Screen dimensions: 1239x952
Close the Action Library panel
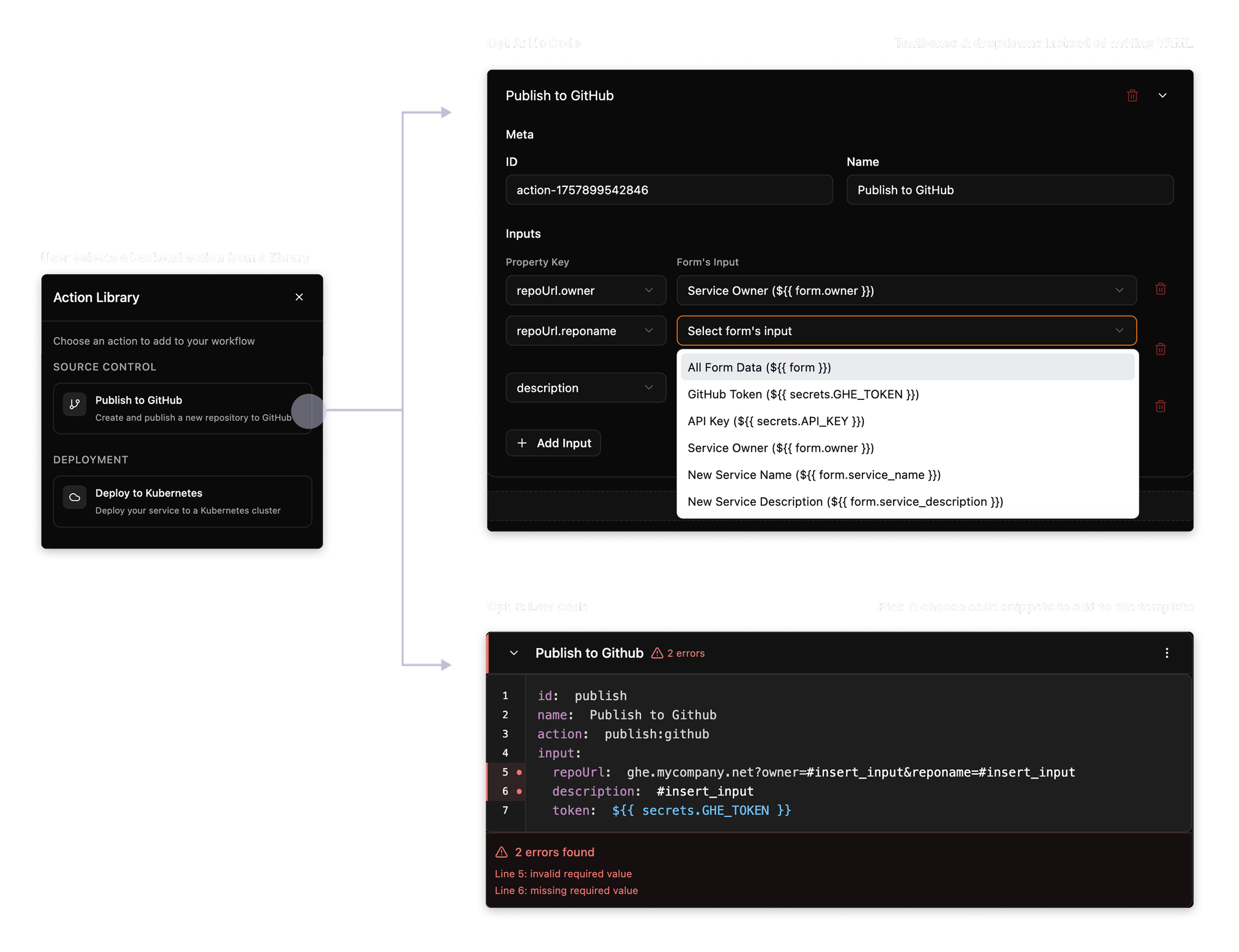[299, 297]
